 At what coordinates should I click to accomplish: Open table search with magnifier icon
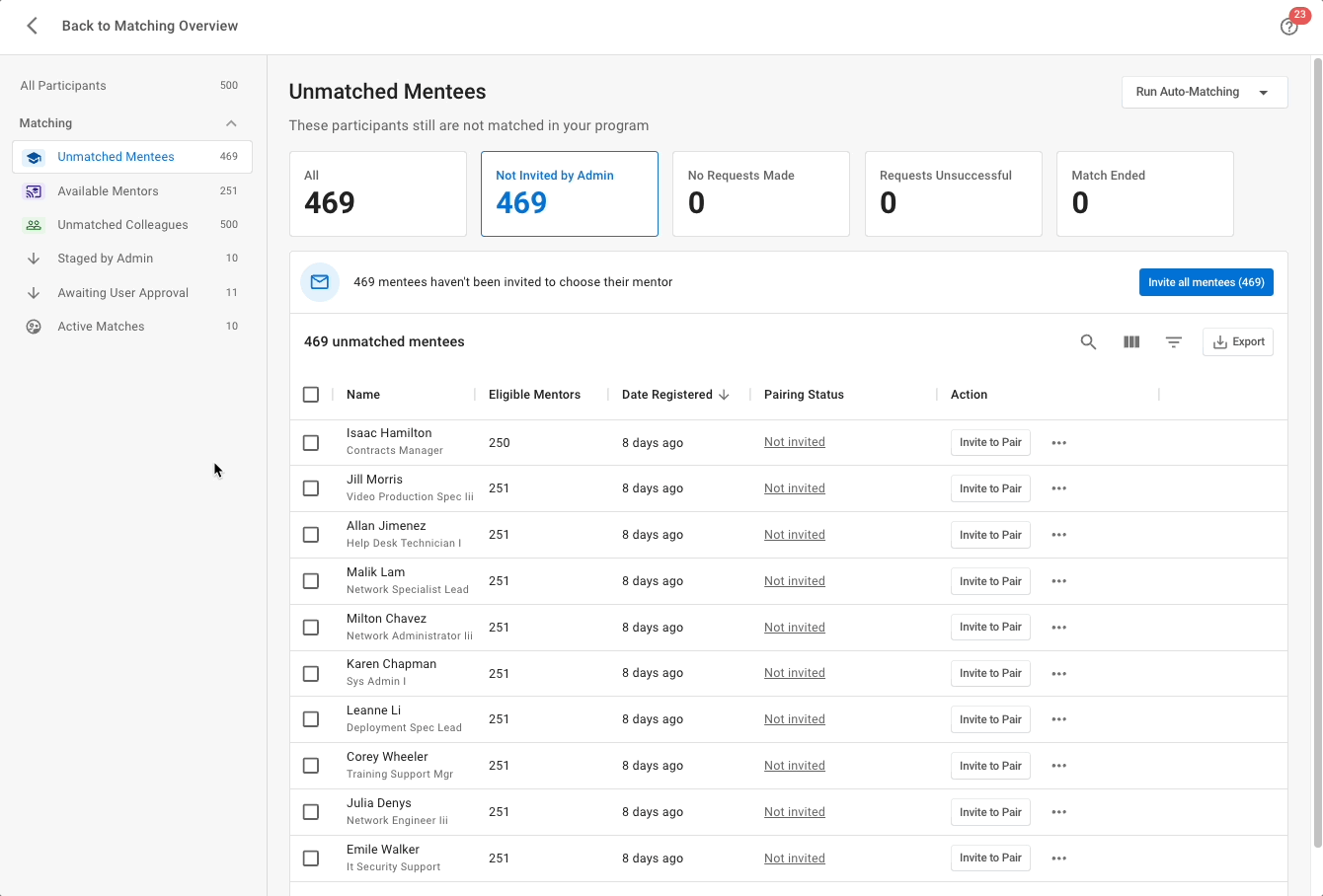[x=1088, y=342]
